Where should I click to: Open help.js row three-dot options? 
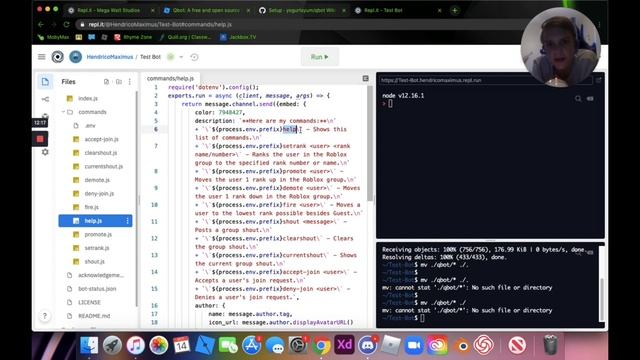(x=127, y=221)
